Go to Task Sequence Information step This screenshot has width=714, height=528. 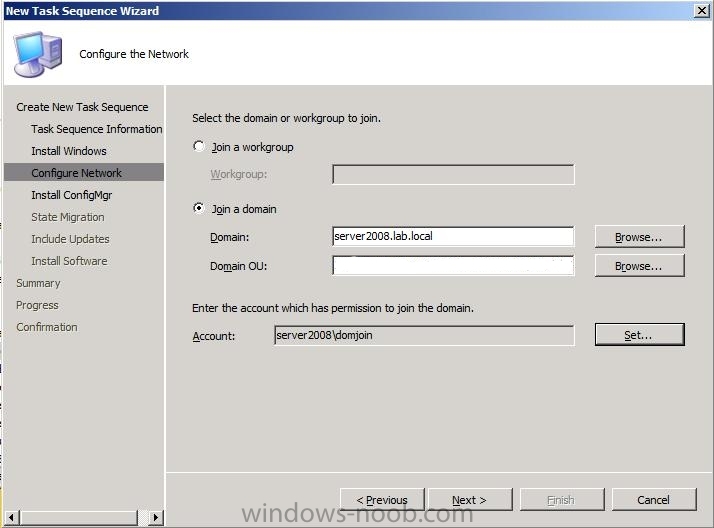pos(97,129)
